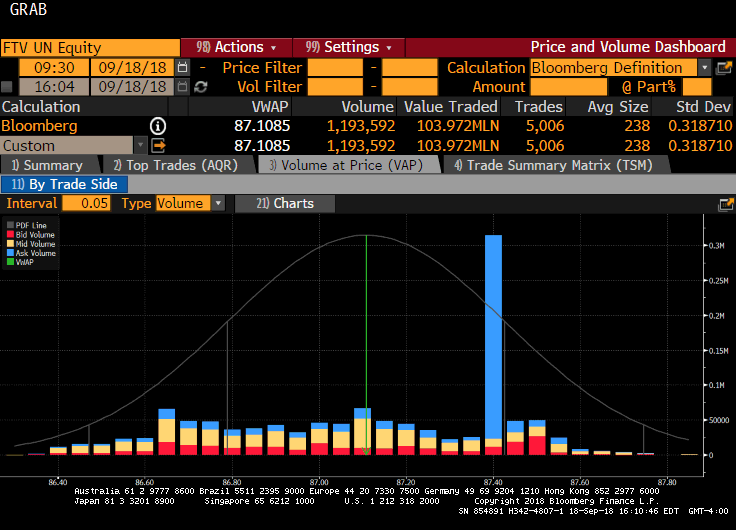Click the Charts button
736x530 pixels.
pyautogui.click(x=284, y=203)
